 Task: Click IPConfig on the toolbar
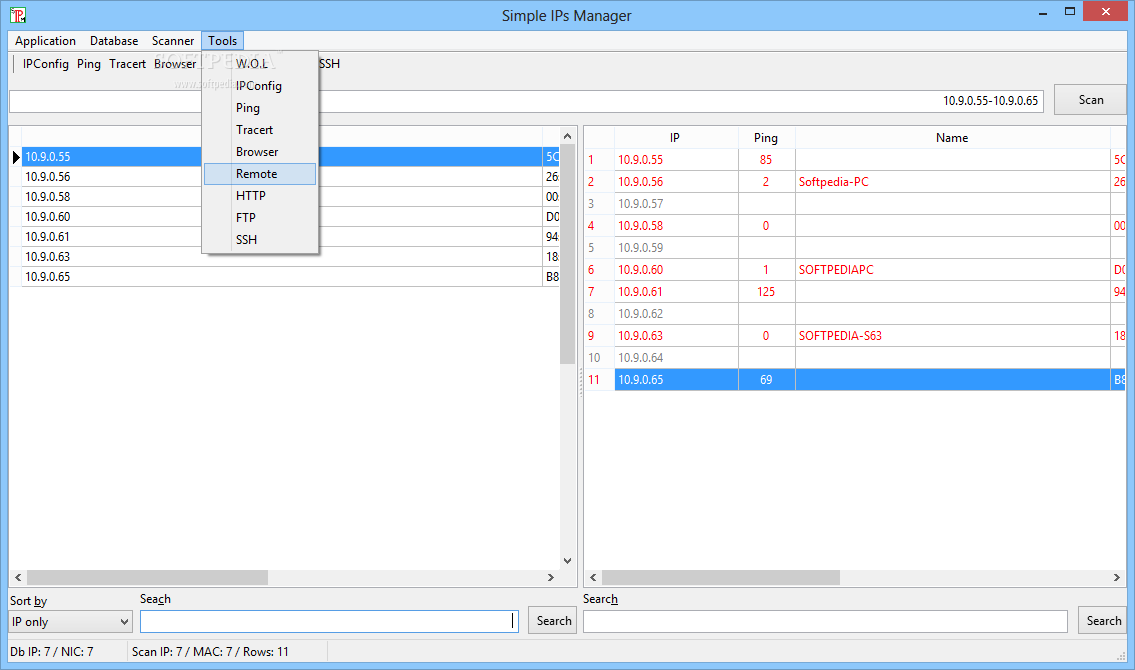click(x=46, y=64)
